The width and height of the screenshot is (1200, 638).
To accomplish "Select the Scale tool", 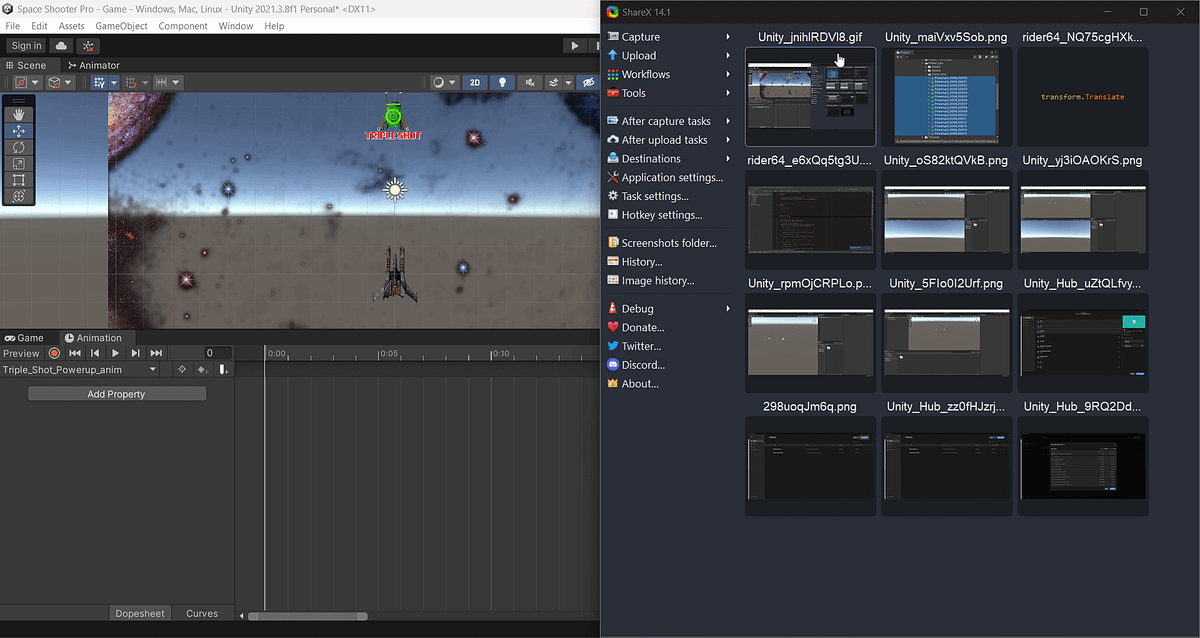I will pos(19,163).
